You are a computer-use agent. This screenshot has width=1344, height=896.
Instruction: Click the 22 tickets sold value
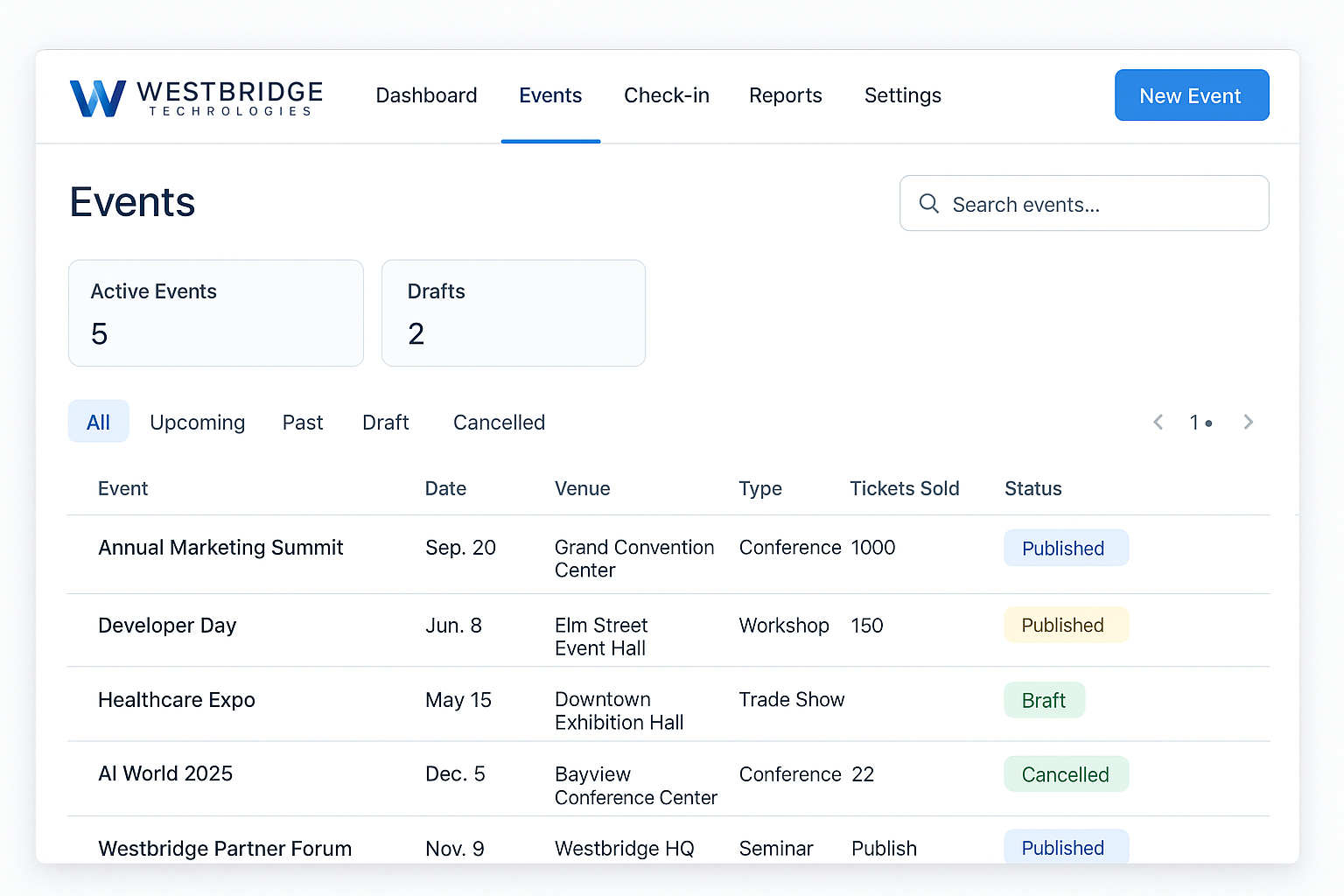(x=863, y=774)
